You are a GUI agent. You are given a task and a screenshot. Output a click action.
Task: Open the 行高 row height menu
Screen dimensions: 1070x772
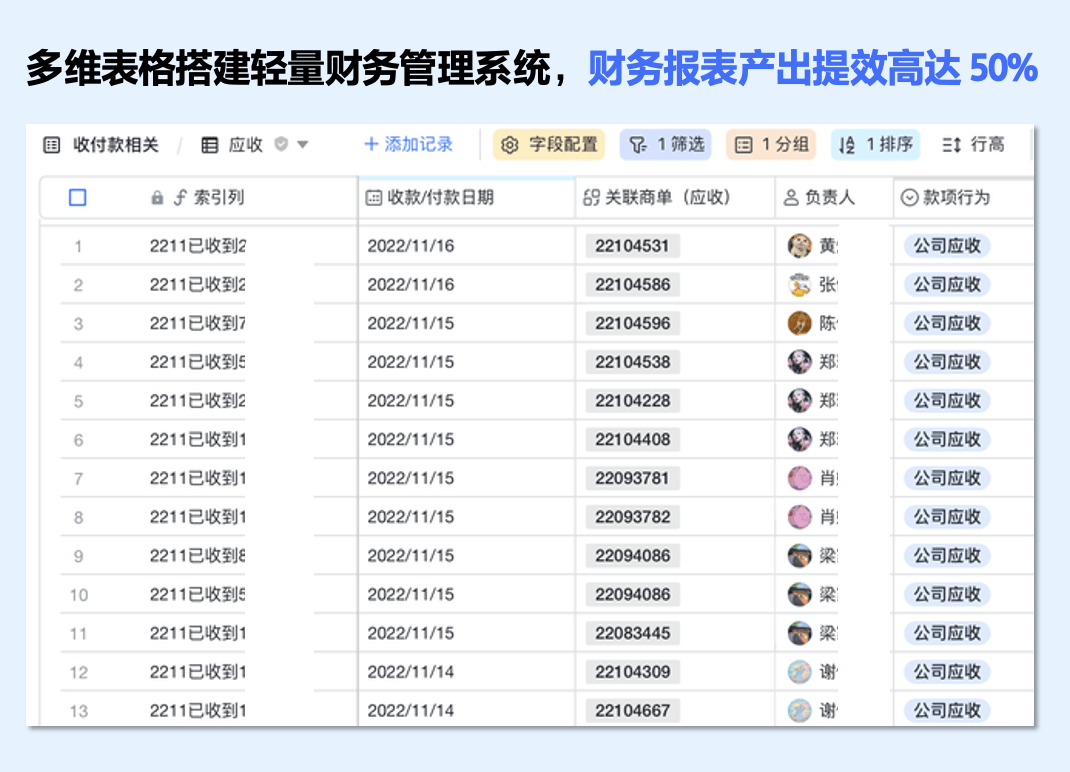point(973,145)
